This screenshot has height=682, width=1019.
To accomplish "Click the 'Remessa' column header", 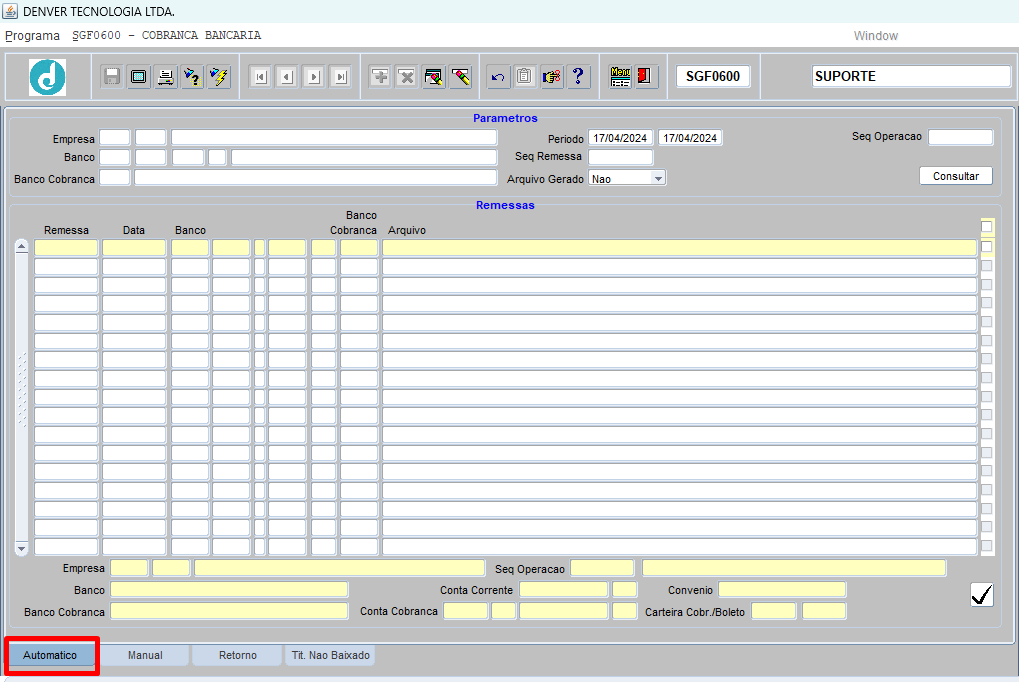I will [66, 230].
